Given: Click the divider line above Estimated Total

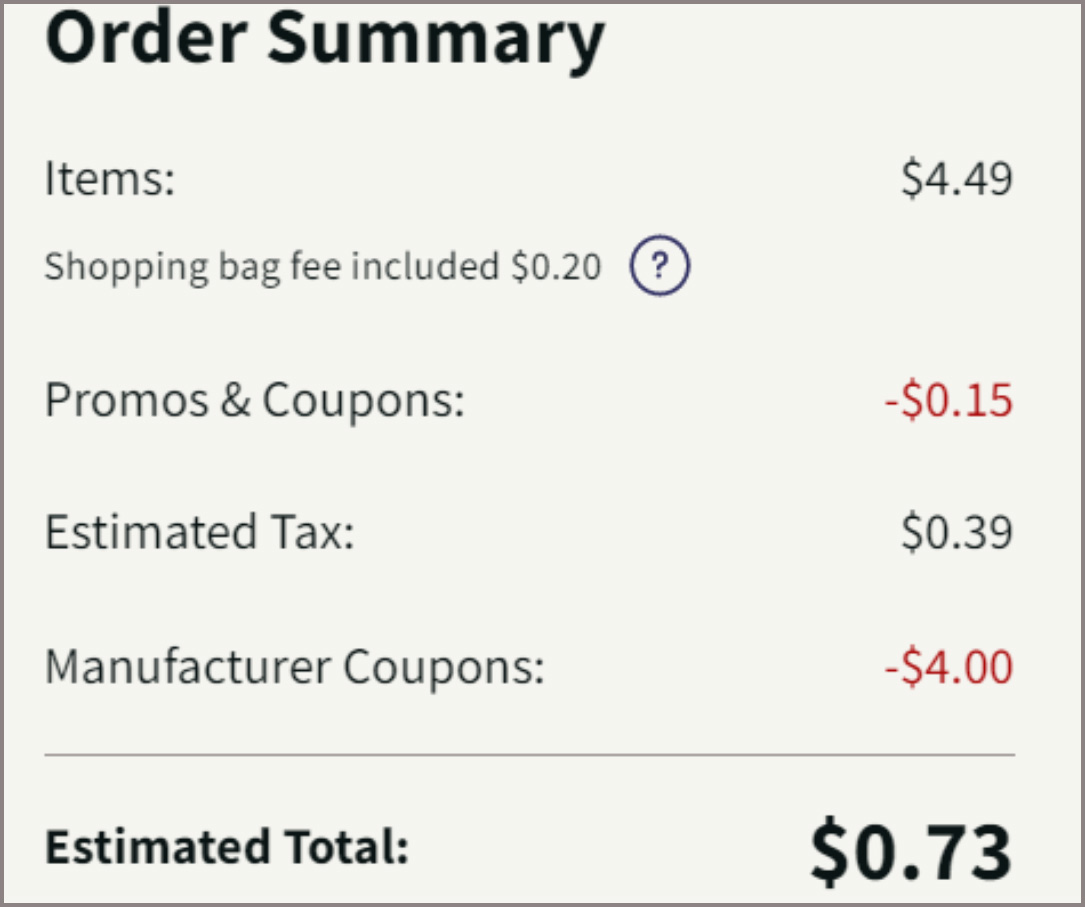Looking at the screenshot, I should click(x=529, y=754).
